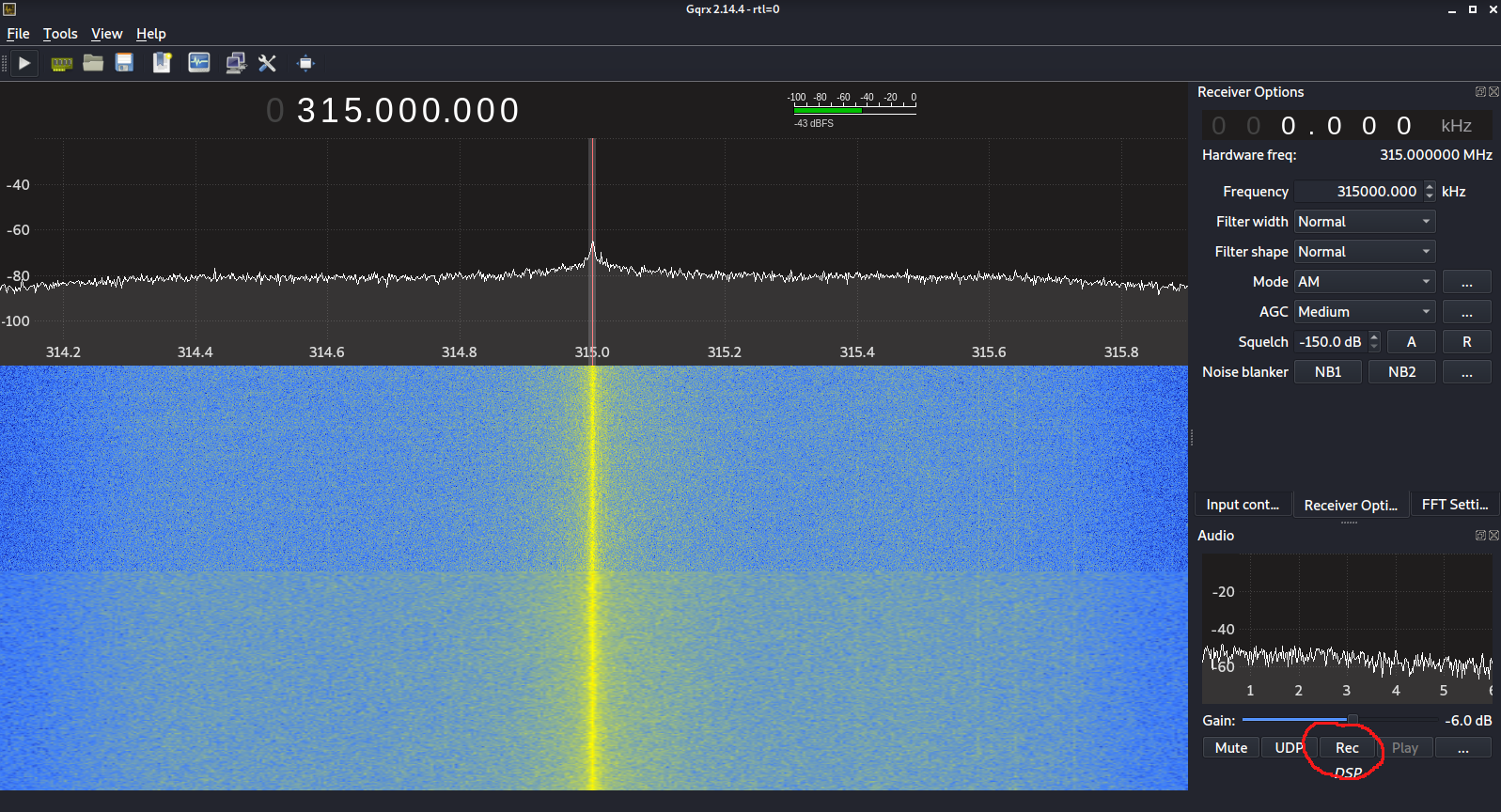Toggle full screen icon in toolbar

[305, 64]
